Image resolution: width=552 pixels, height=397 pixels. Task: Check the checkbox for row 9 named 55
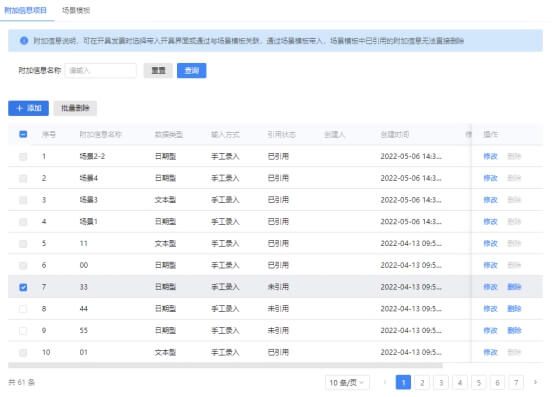(x=23, y=331)
